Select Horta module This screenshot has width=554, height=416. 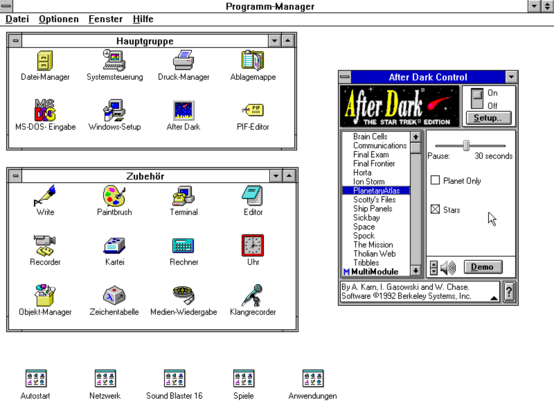362,172
